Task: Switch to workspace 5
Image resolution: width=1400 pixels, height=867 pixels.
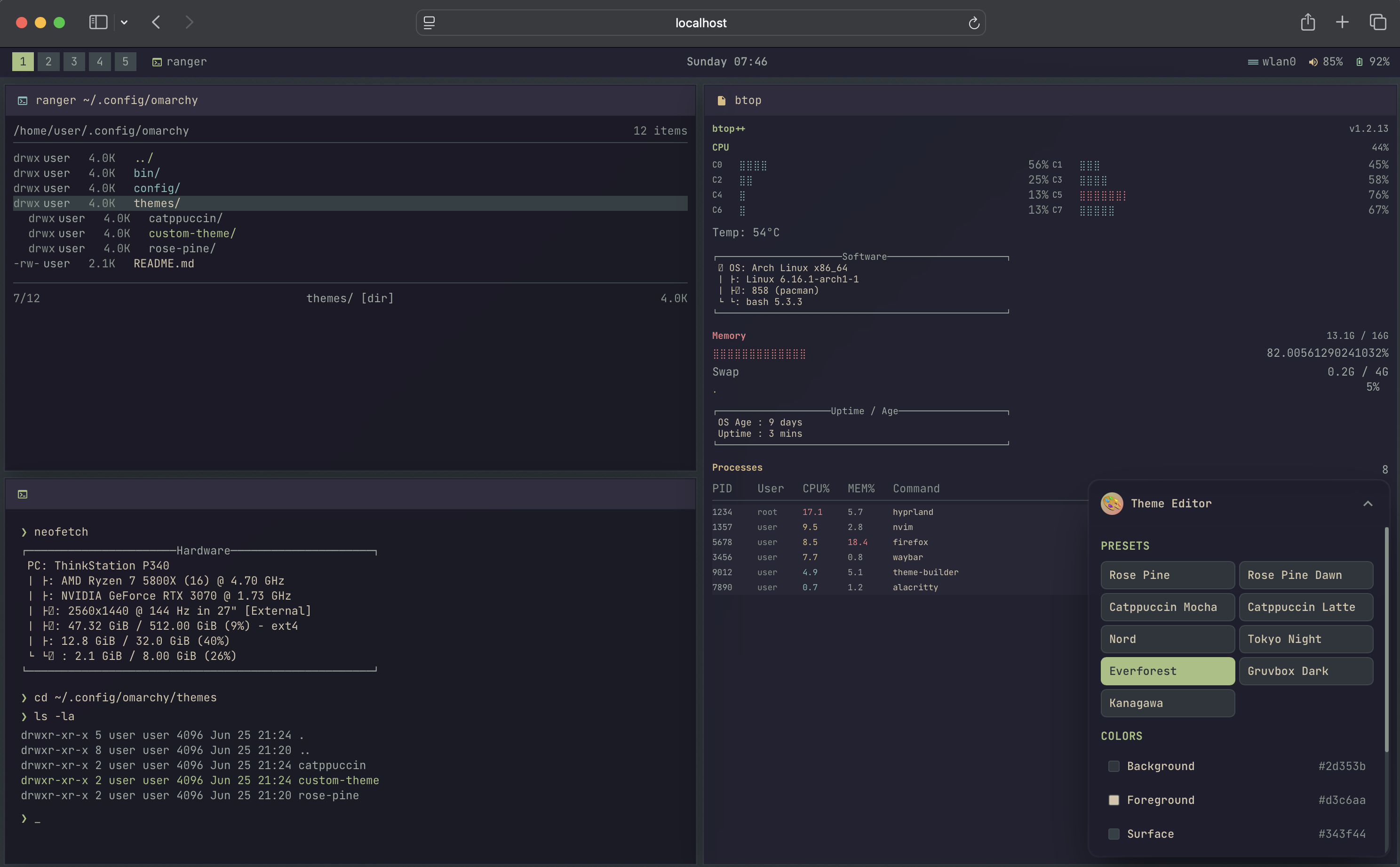Action: [x=125, y=61]
